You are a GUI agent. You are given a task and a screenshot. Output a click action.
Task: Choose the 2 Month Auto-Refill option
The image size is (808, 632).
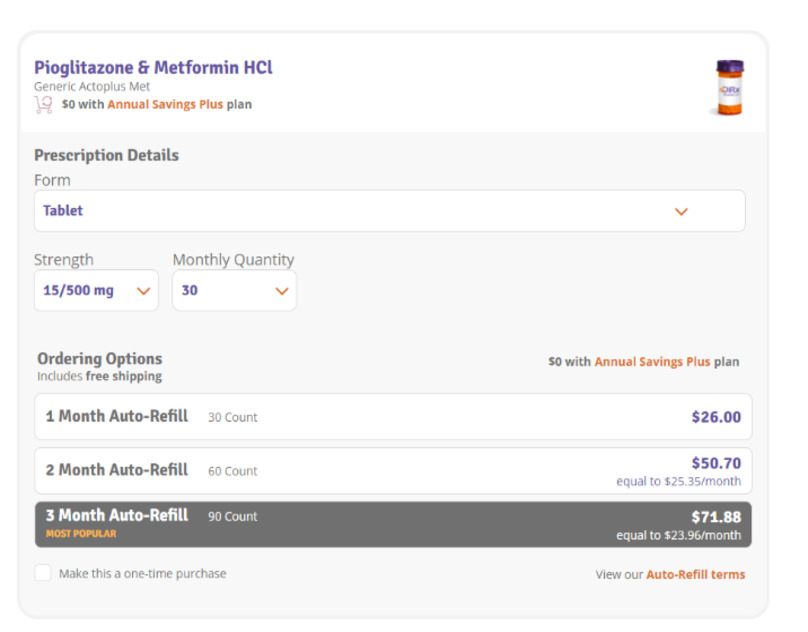393,471
